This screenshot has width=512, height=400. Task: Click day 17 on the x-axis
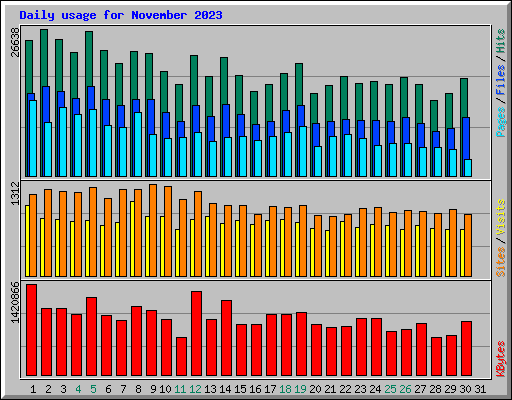point(270,389)
